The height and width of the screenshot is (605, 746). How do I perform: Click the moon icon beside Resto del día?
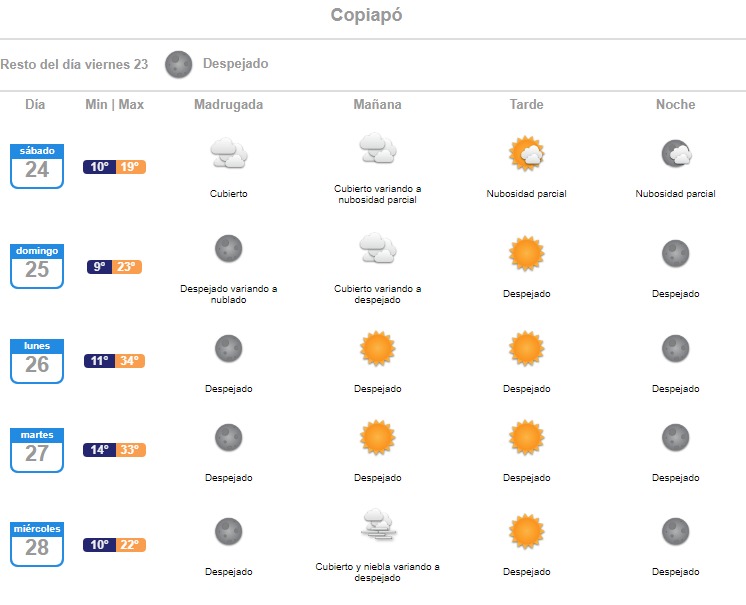coord(178,64)
